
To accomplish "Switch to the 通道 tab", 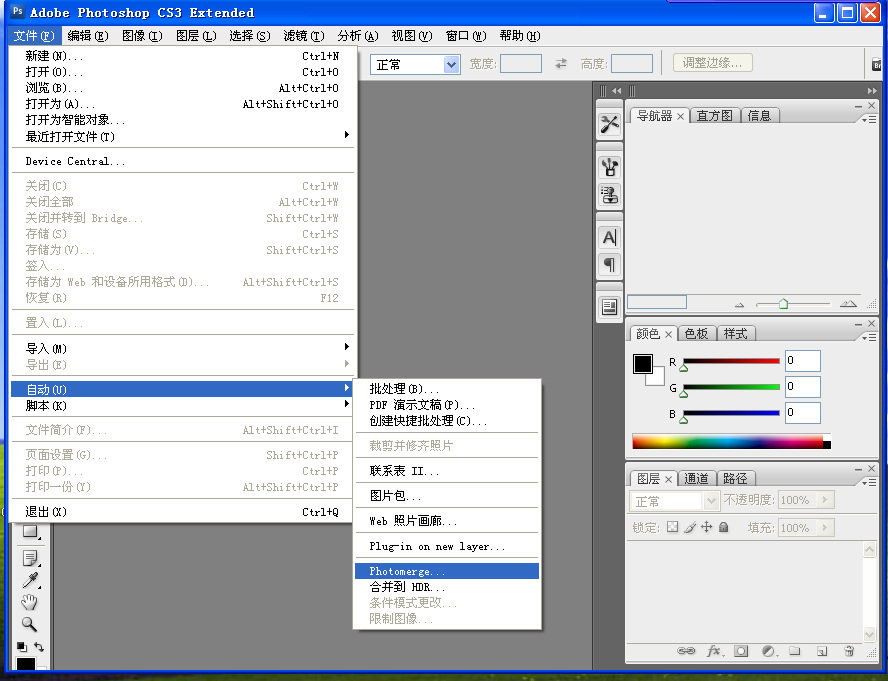I will pos(696,479).
